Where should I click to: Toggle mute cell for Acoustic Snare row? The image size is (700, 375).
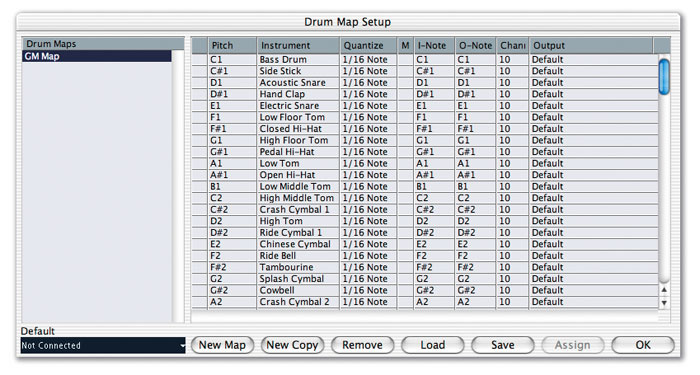click(405, 83)
